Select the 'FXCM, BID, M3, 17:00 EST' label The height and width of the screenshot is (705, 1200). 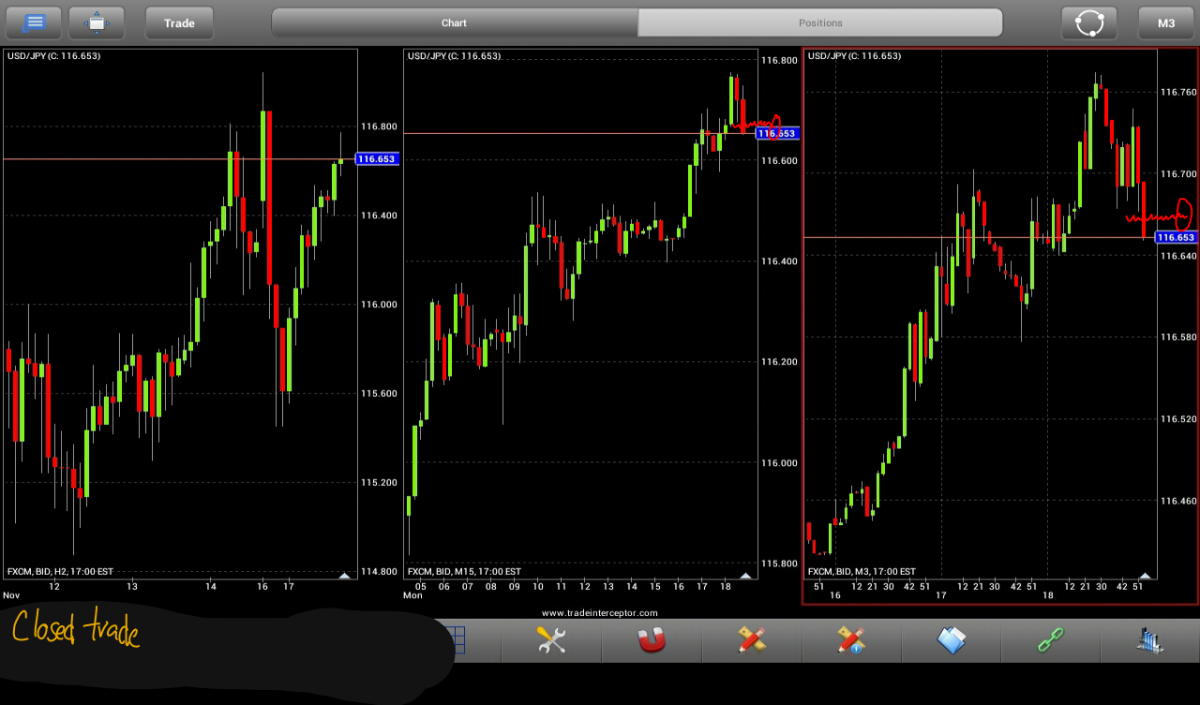pos(861,572)
